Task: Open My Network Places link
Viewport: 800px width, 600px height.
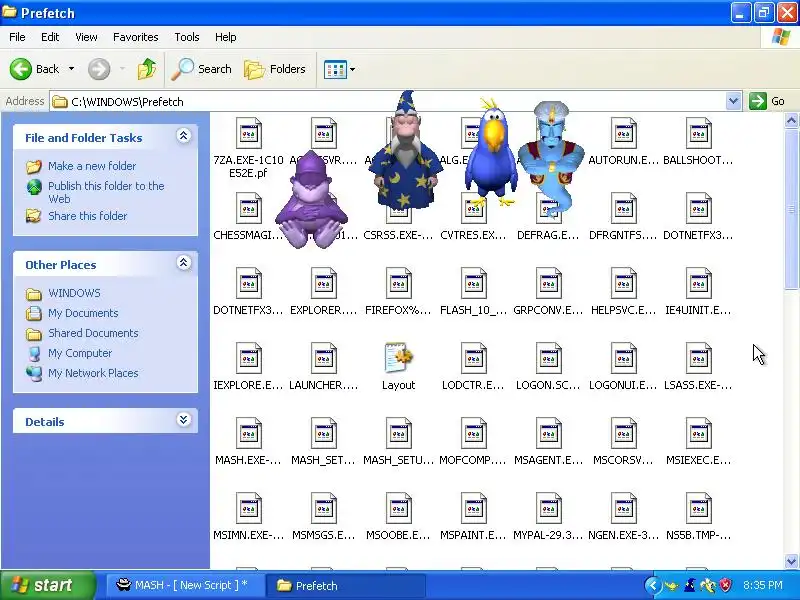Action: [93, 373]
